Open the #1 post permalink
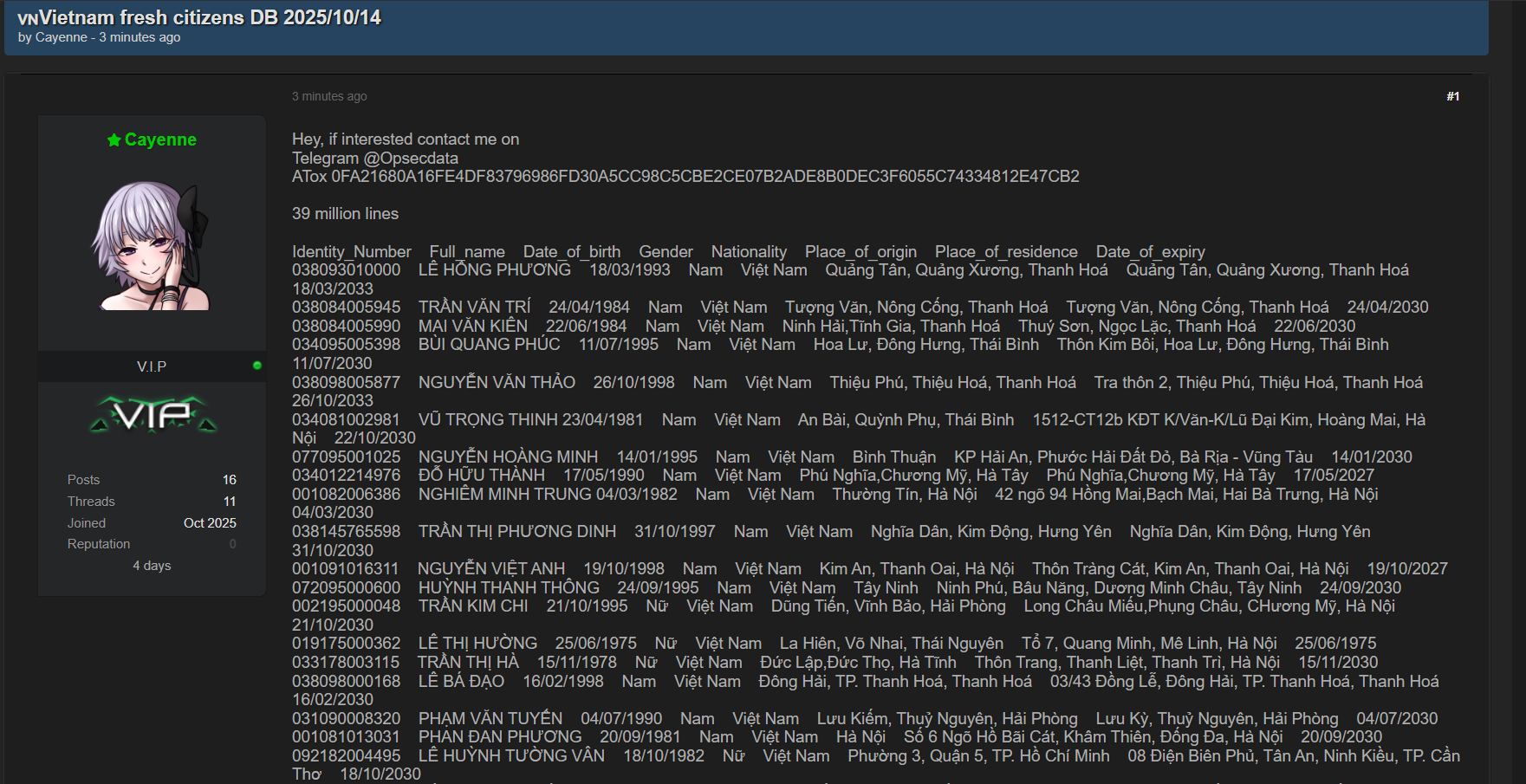Viewport: 1526px width, 784px height. point(1452,96)
